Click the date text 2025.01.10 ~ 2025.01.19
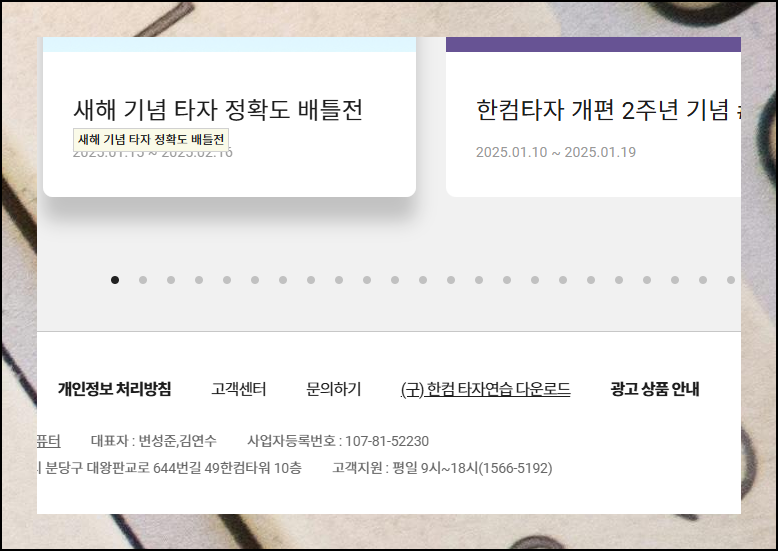Screen dimensions: 778x551 click(556, 152)
